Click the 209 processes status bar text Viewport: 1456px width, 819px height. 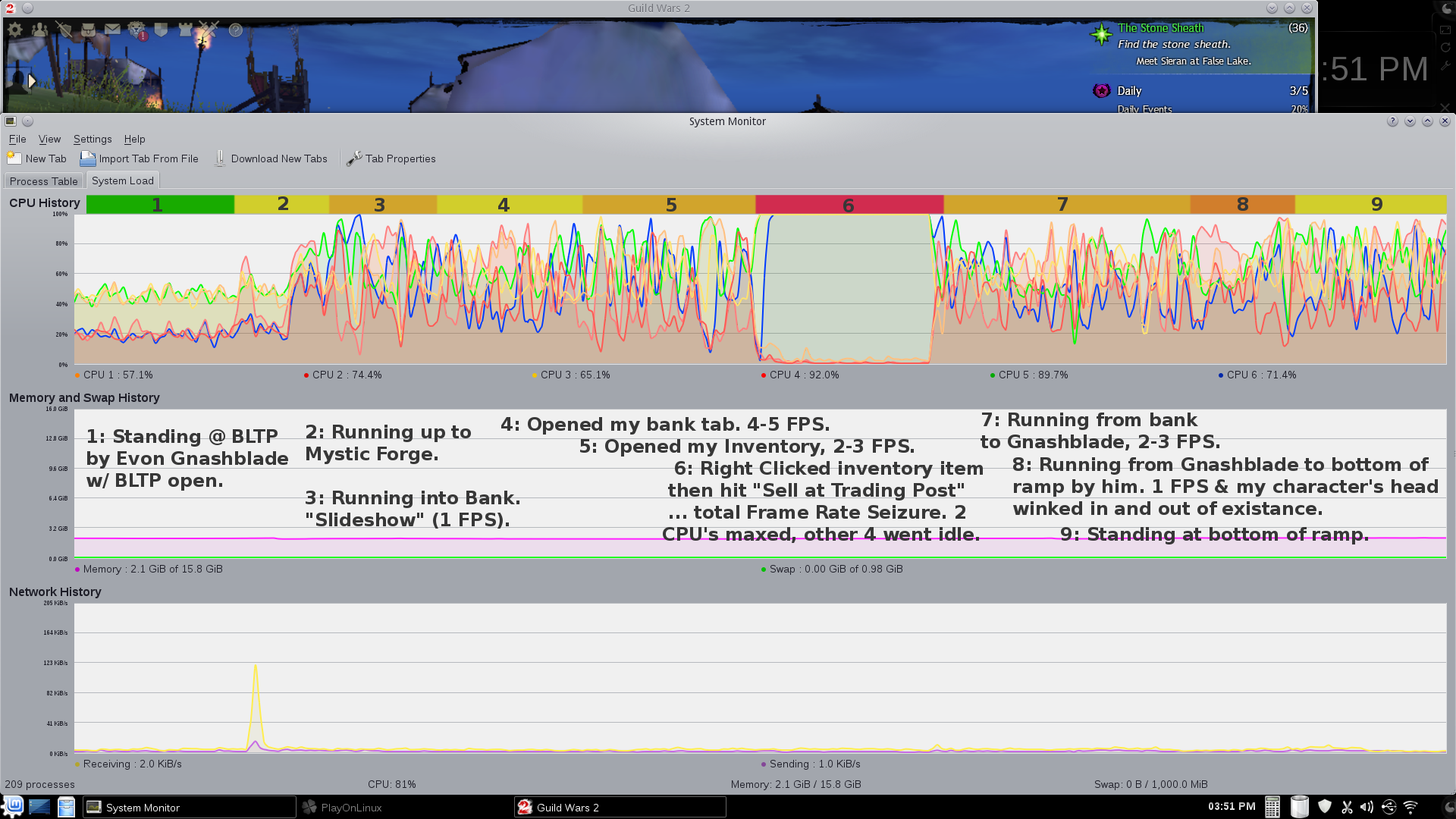coord(39,785)
